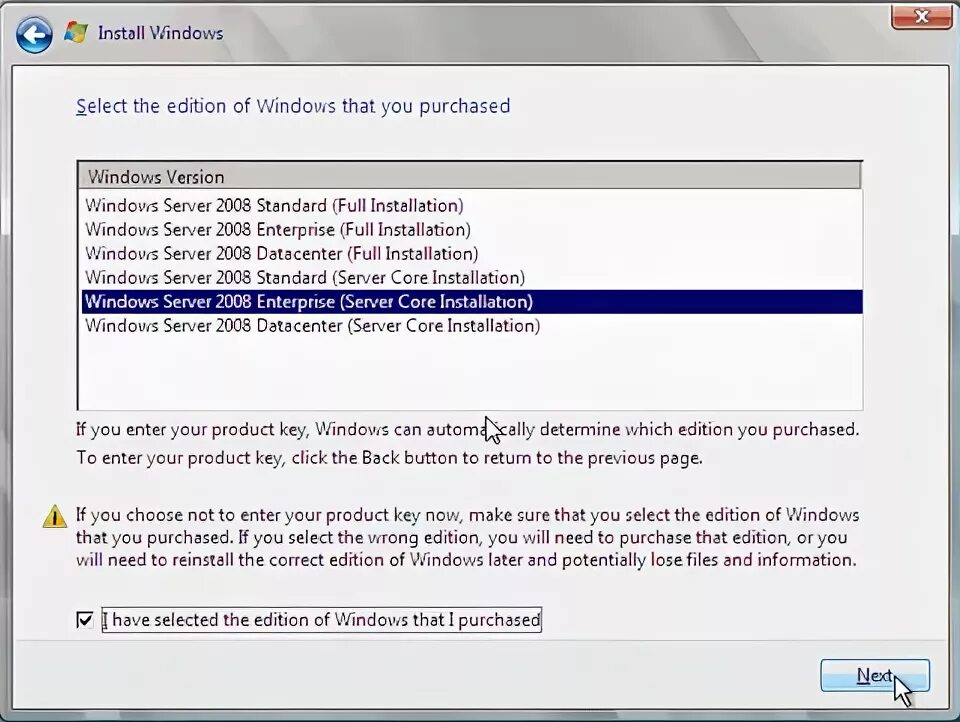Select Windows Server 2008 Standard (Server Core Installation)
960x722 pixels.
pos(471,277)
